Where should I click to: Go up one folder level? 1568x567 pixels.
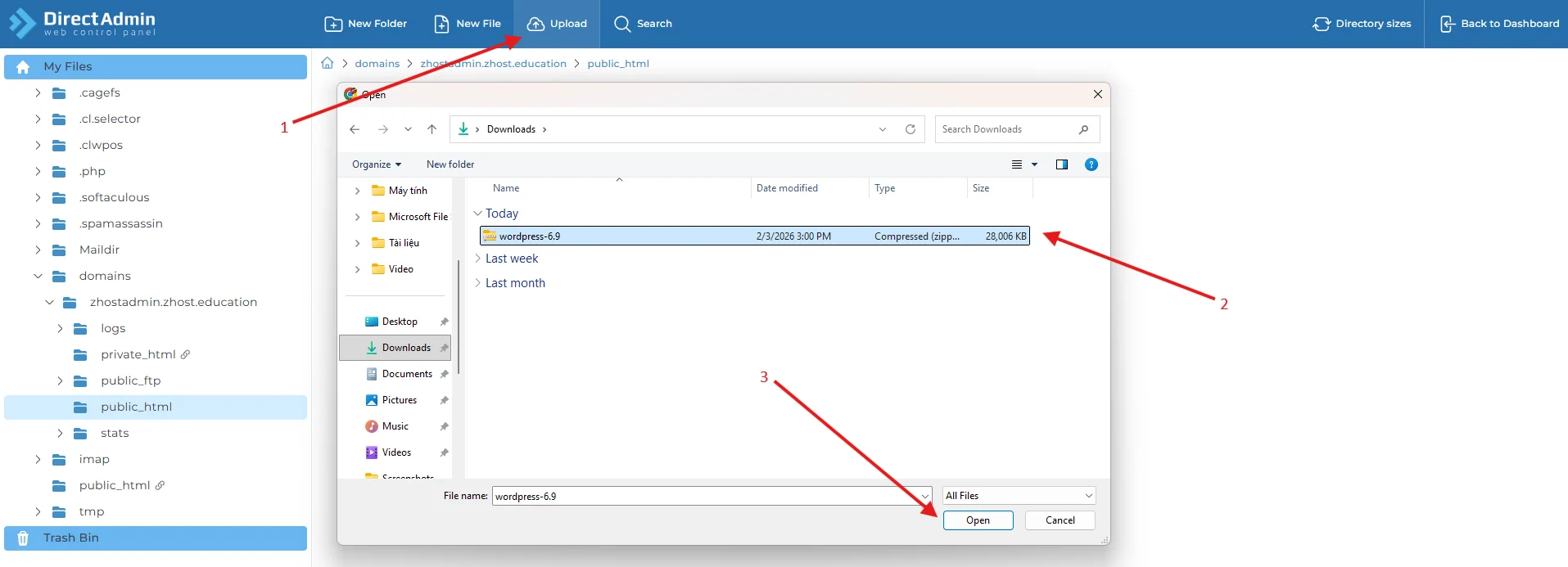pyautogui.click(x=432, y=129)
